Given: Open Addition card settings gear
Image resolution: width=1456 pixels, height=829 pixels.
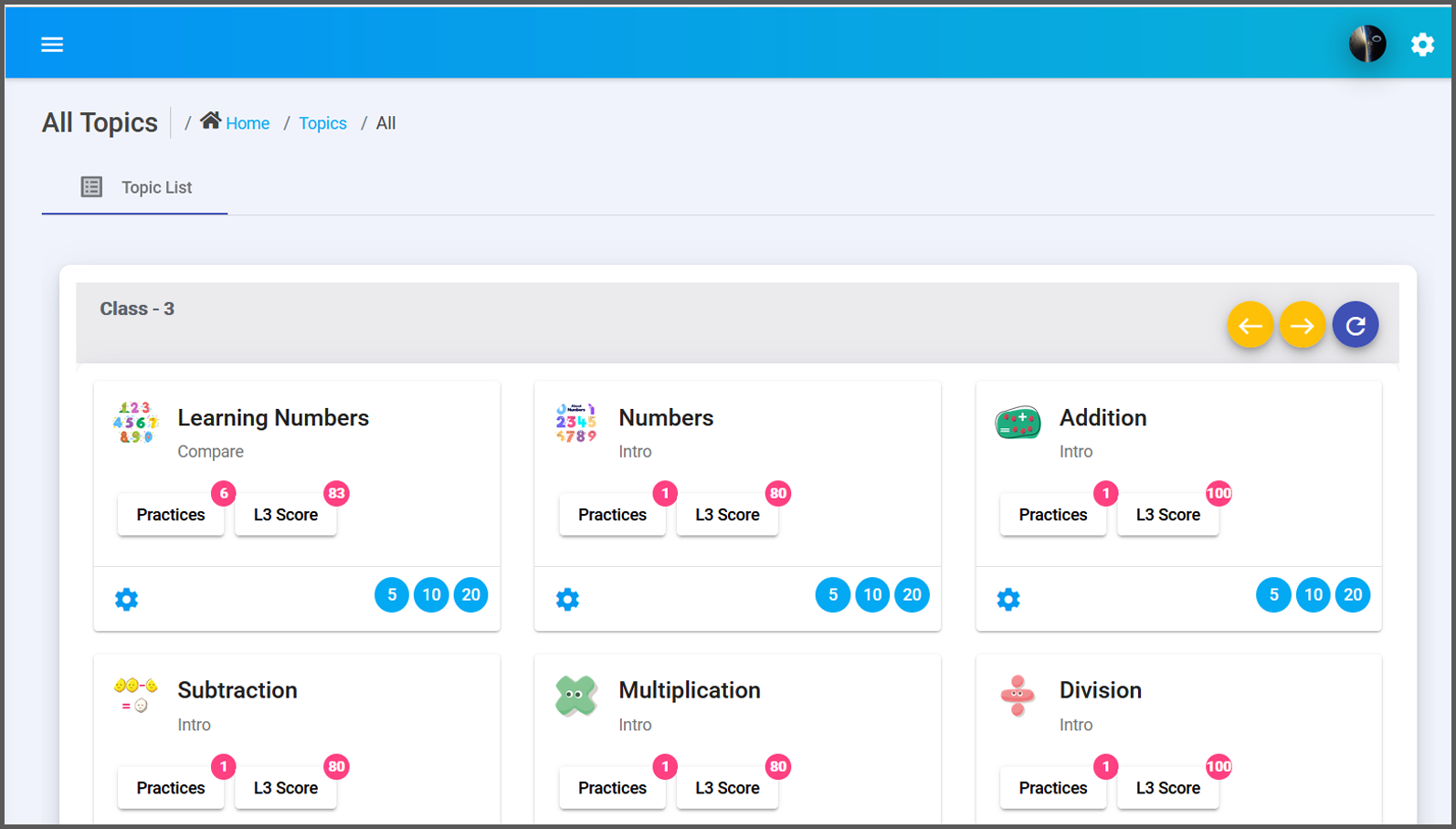Looking at the screenshot, I should click(1008, 599).
